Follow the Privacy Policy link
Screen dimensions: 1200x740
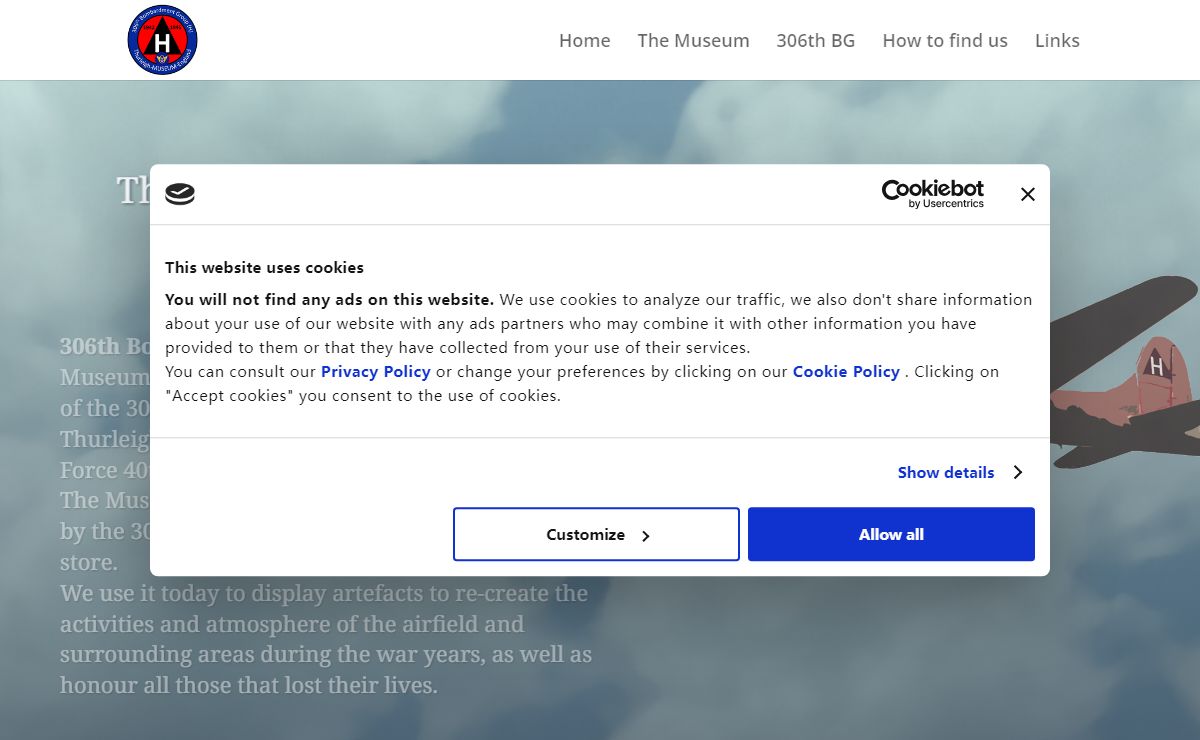pyautogui.click(x=375, y=371)
